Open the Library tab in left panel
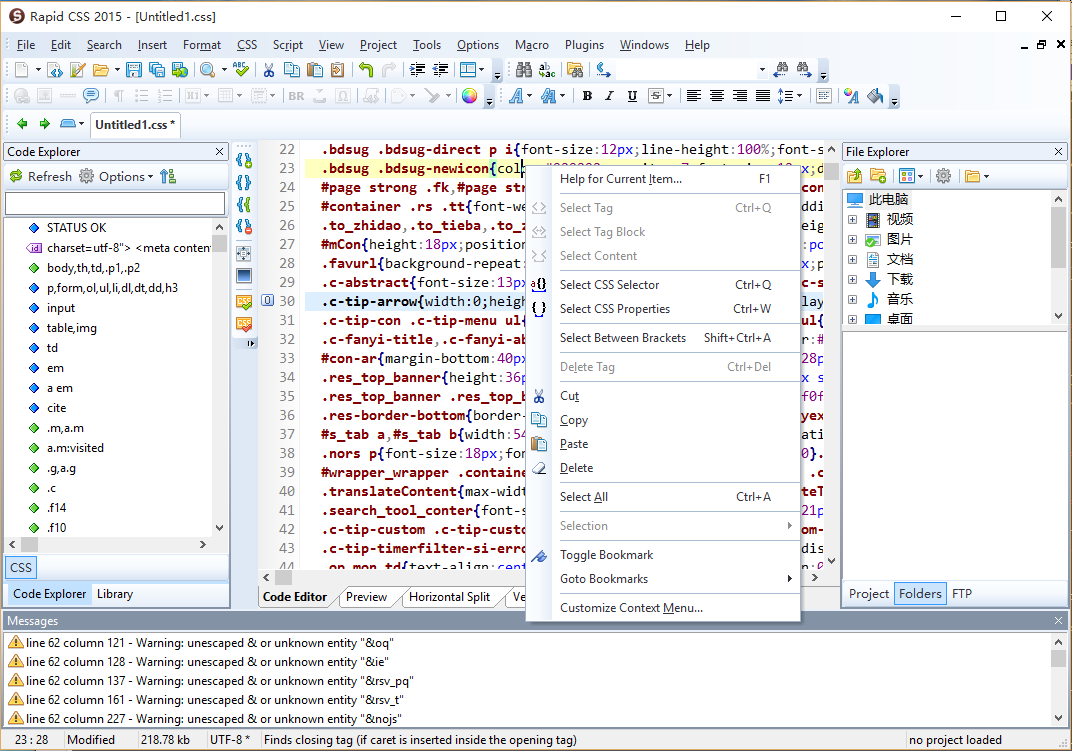 115,594
